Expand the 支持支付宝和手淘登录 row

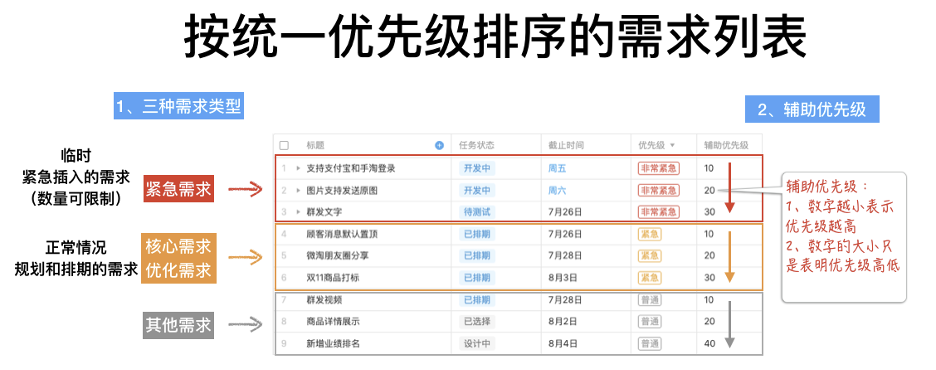click(298, 168)
